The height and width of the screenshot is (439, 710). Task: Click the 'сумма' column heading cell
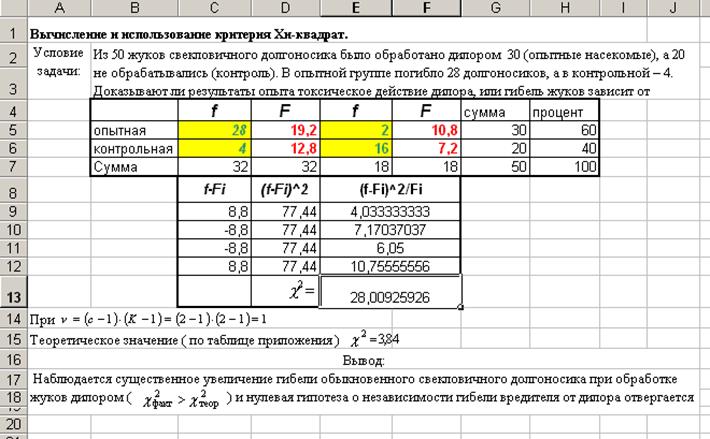click(495, 112)
